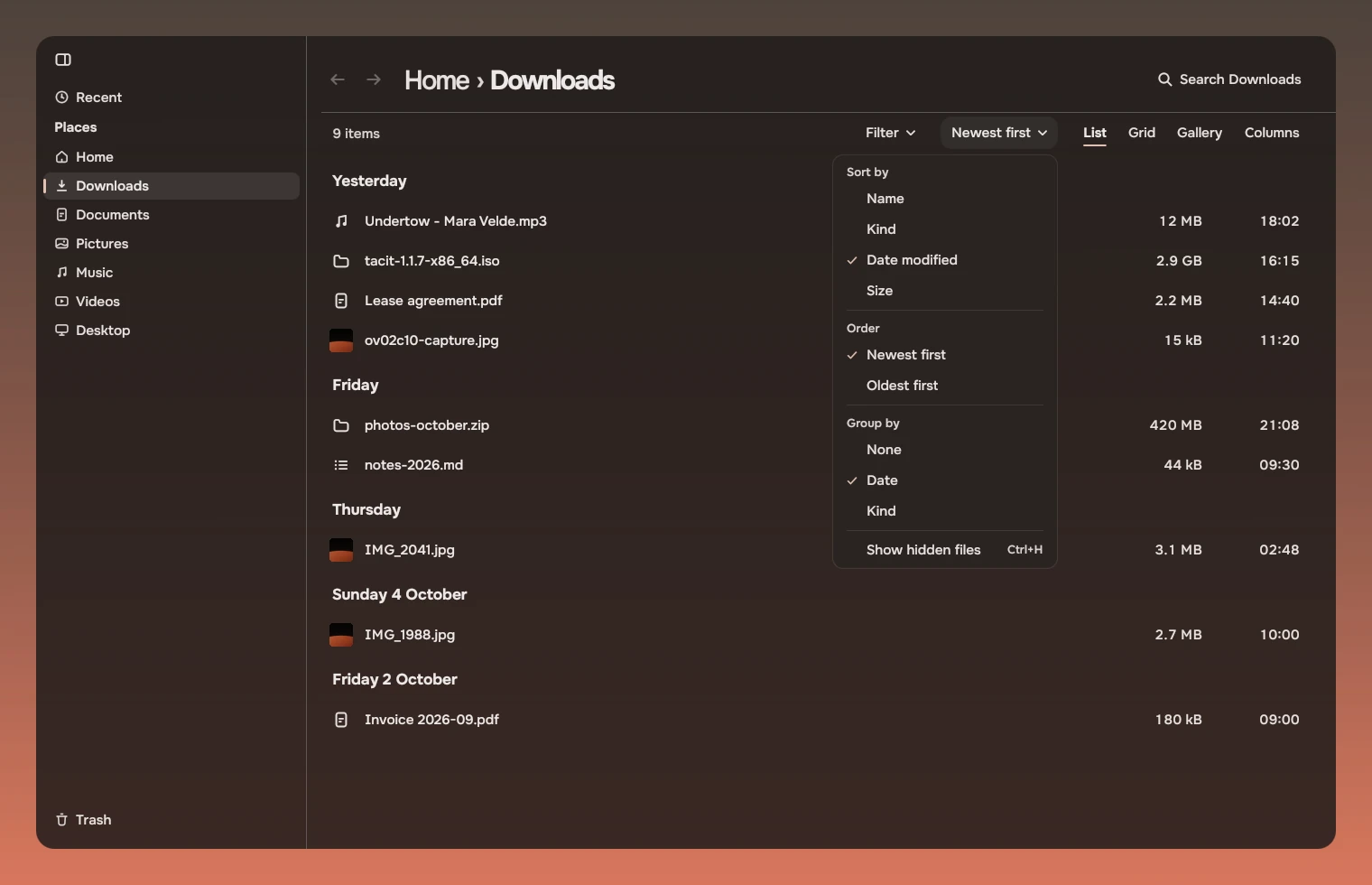The height and width of the screenshot is (885, 1372).
Task: Switch to Grid view
Action: [1142, 133]
